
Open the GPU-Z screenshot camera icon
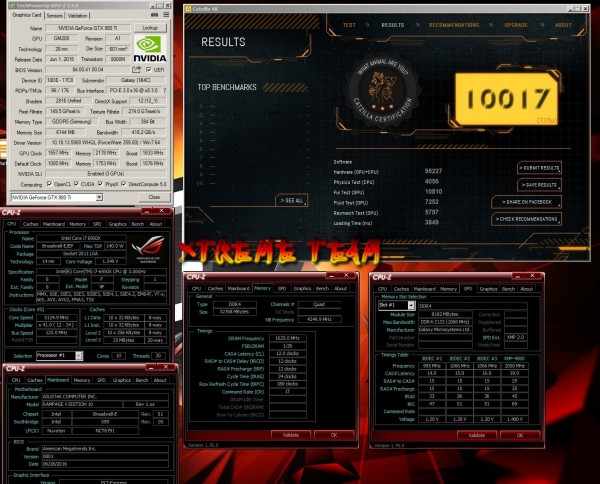(155, 15)
